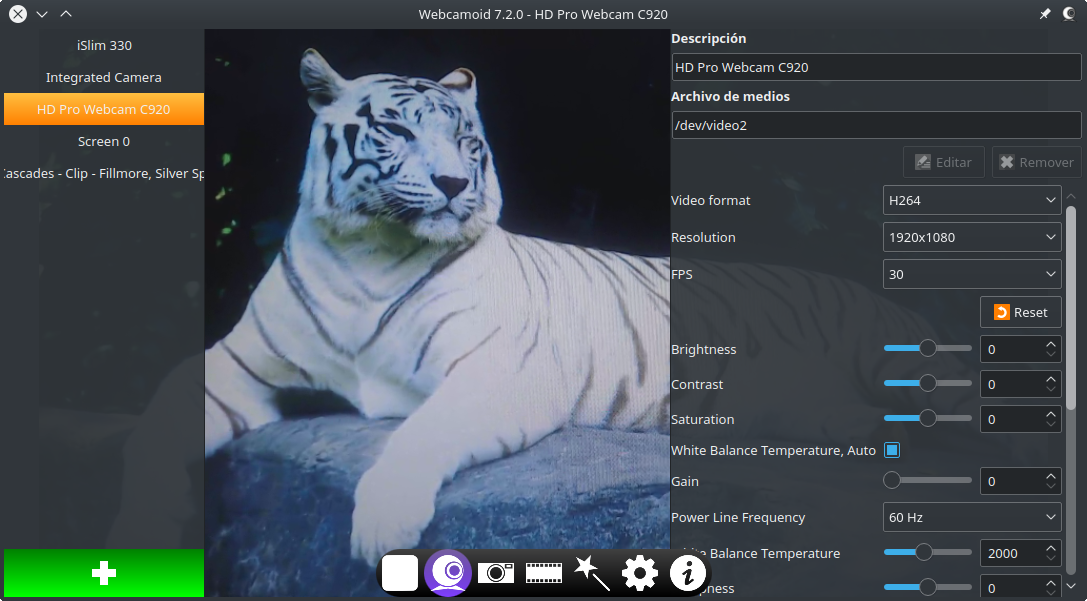Open the FPS dropdown

(x=971, y=274)
